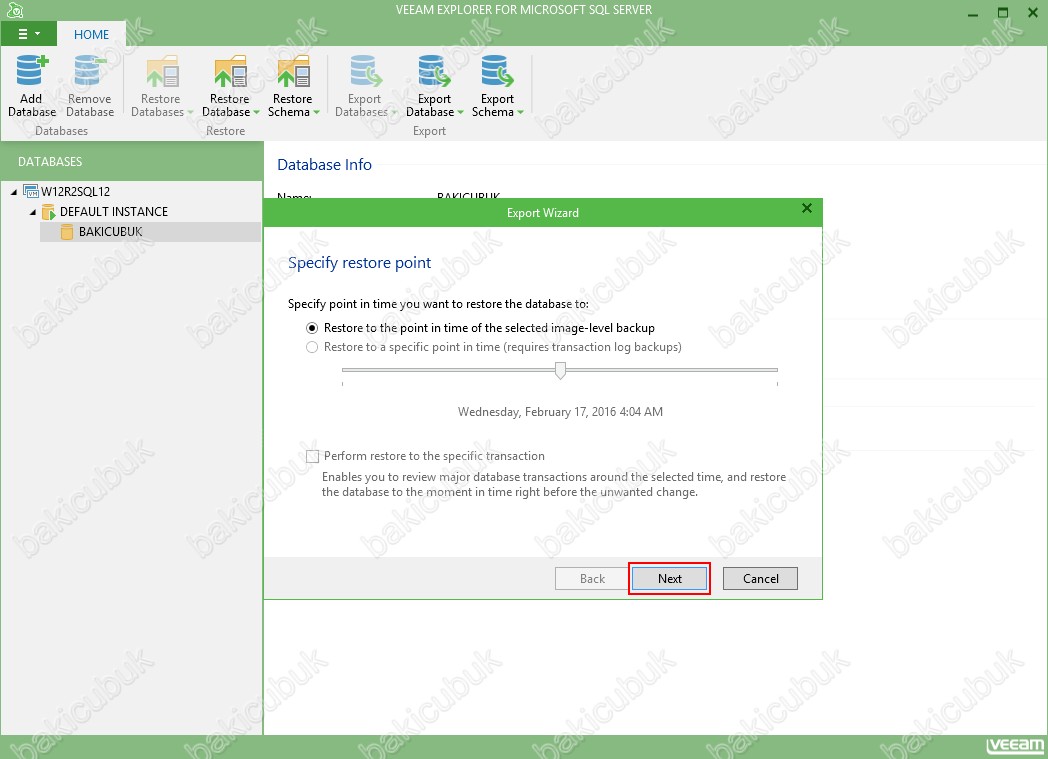Click the Export Databases ribbon icon
This screenshot has width=1048, height=759.
[366, 71]
